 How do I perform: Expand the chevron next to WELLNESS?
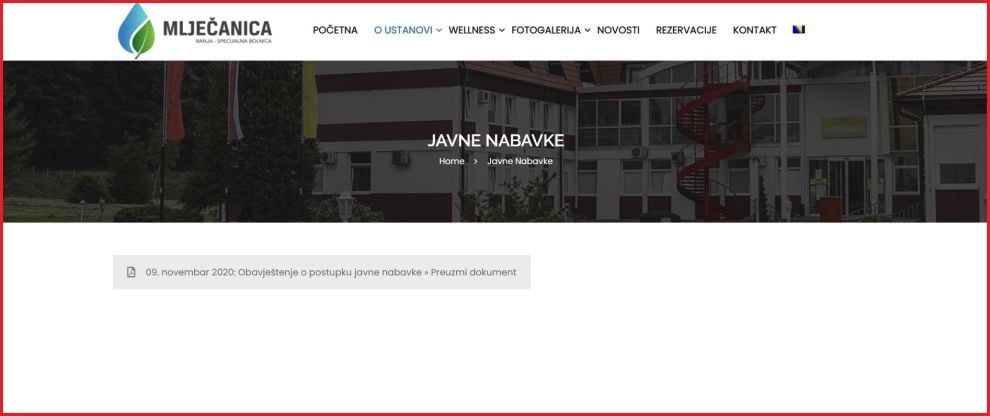[502, 30]
